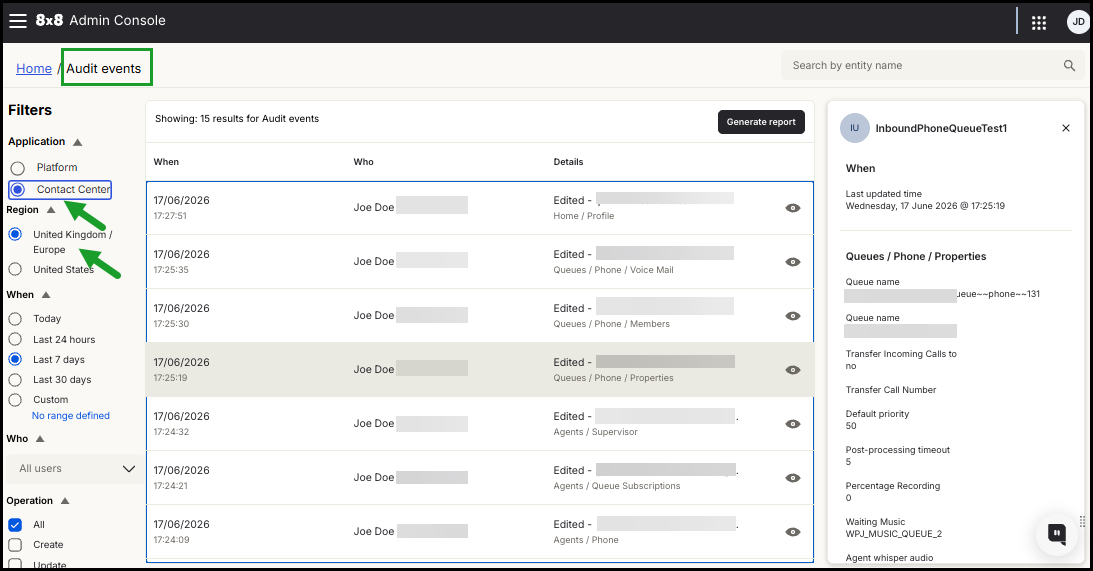This screenshot has height=571, width=1093.
Task: Check the Create operation checkbox
Action: tap(15, 545)
